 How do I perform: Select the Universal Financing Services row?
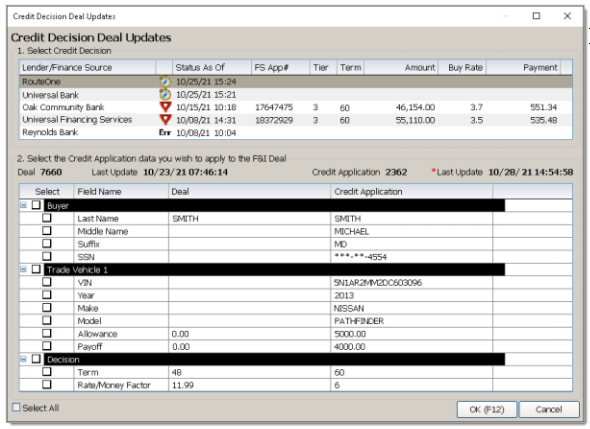coord(296,120)
